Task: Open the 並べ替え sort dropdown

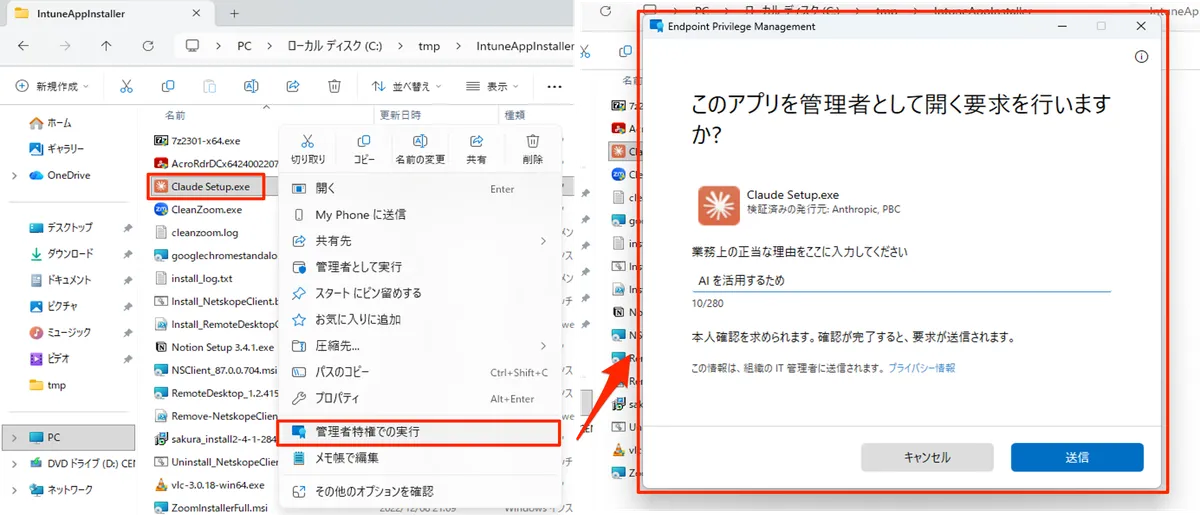Action: [407, 87]
